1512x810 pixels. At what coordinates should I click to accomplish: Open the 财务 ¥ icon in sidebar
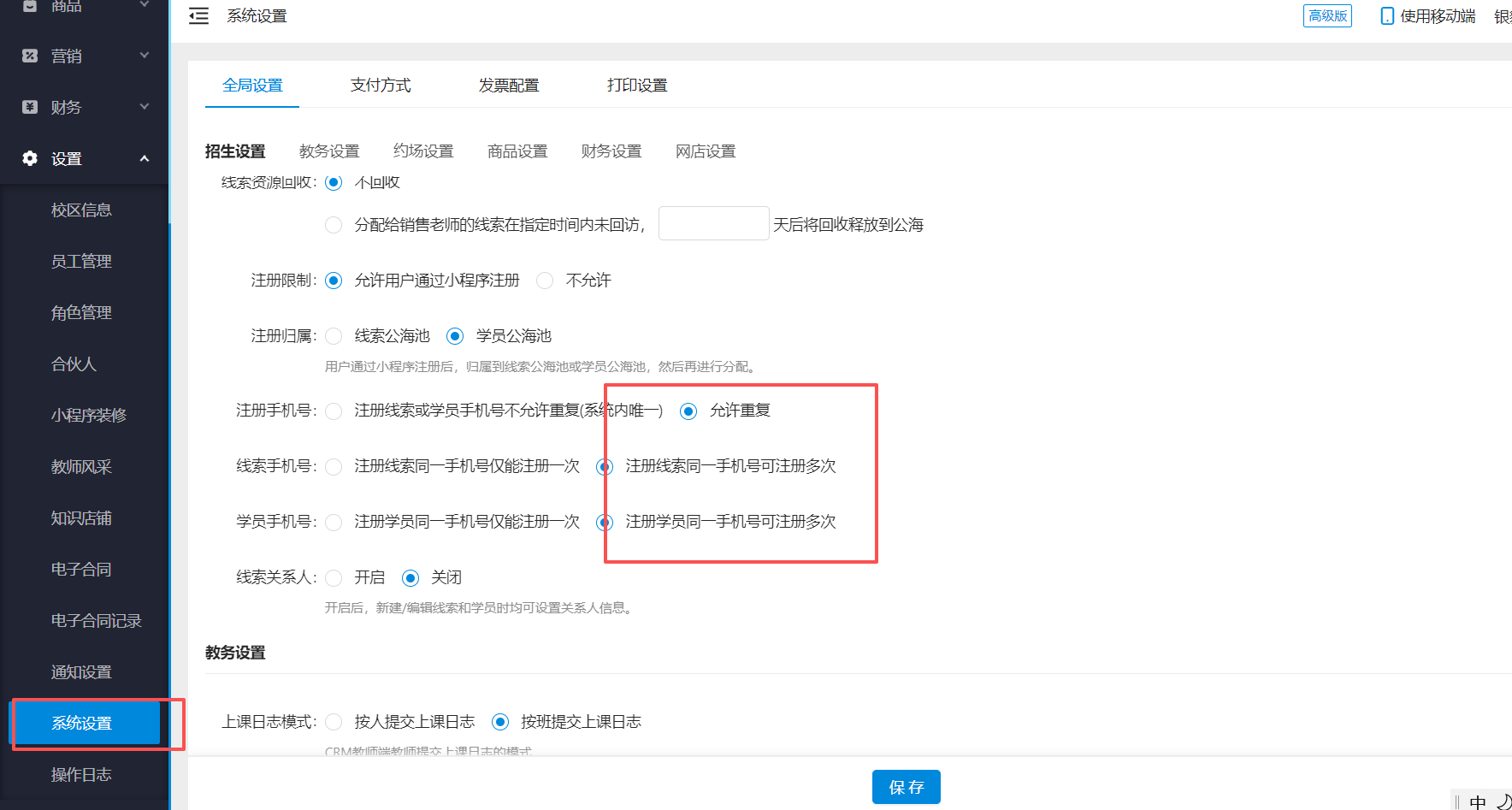[x=30, y=107]
